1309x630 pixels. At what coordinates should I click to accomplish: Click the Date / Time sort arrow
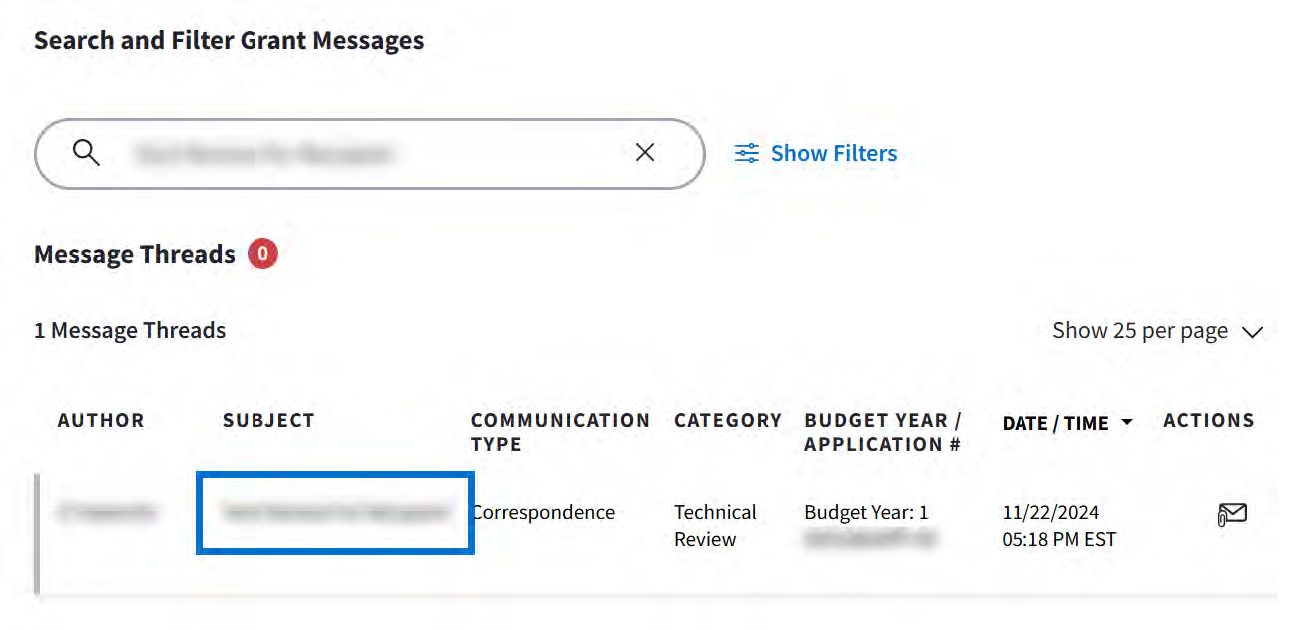1127,422
